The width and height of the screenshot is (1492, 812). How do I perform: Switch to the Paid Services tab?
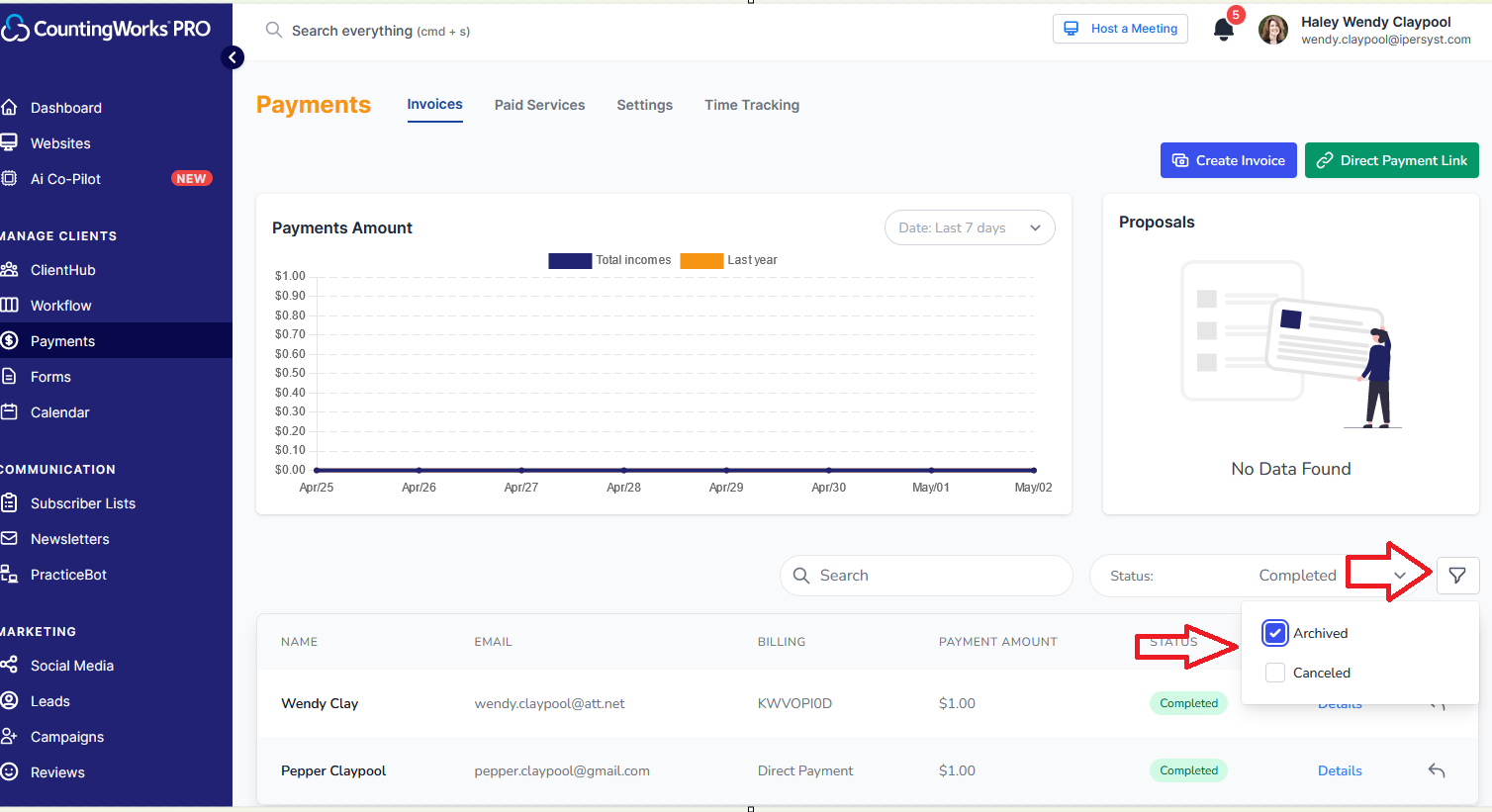click(x=539, y=105)
